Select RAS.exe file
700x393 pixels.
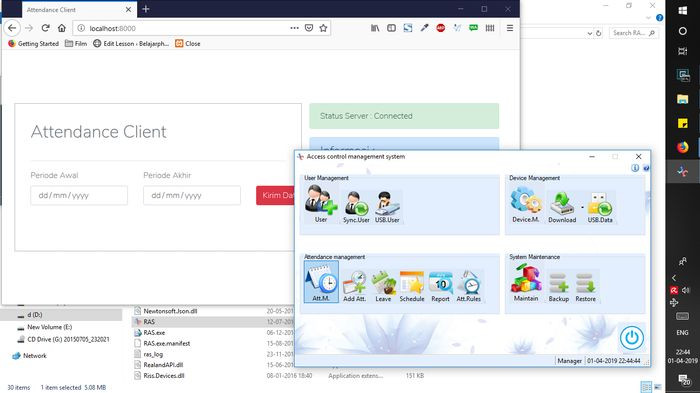point(154,333)
